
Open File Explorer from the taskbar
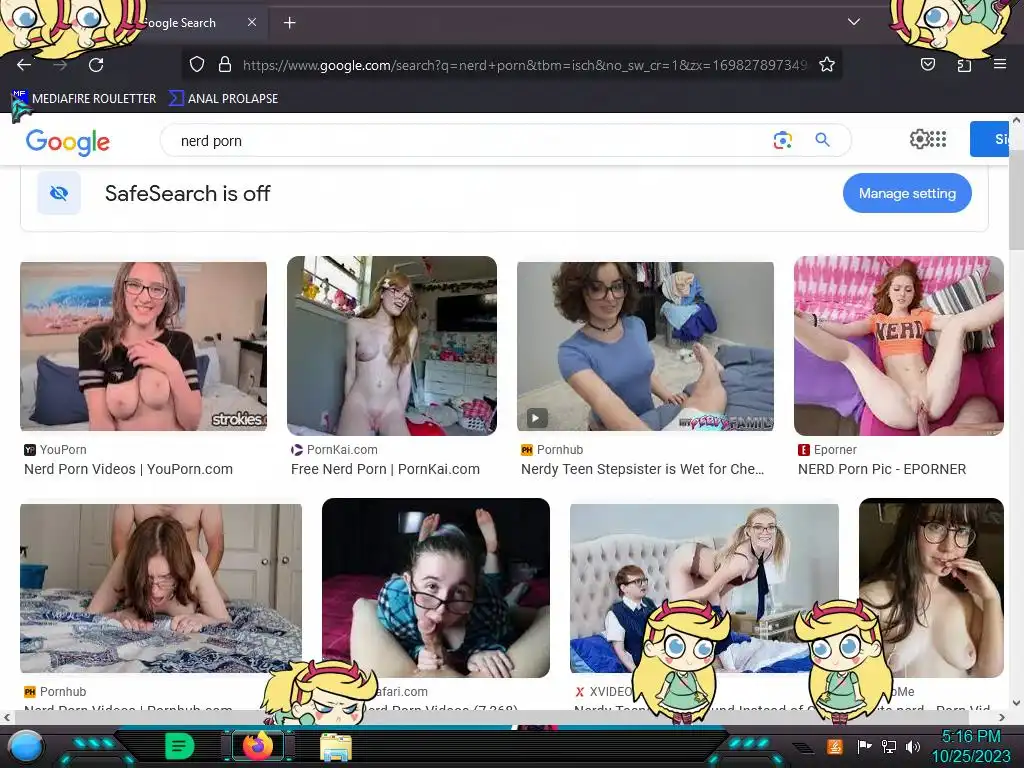pyautogui.click(x=336, y=747)
